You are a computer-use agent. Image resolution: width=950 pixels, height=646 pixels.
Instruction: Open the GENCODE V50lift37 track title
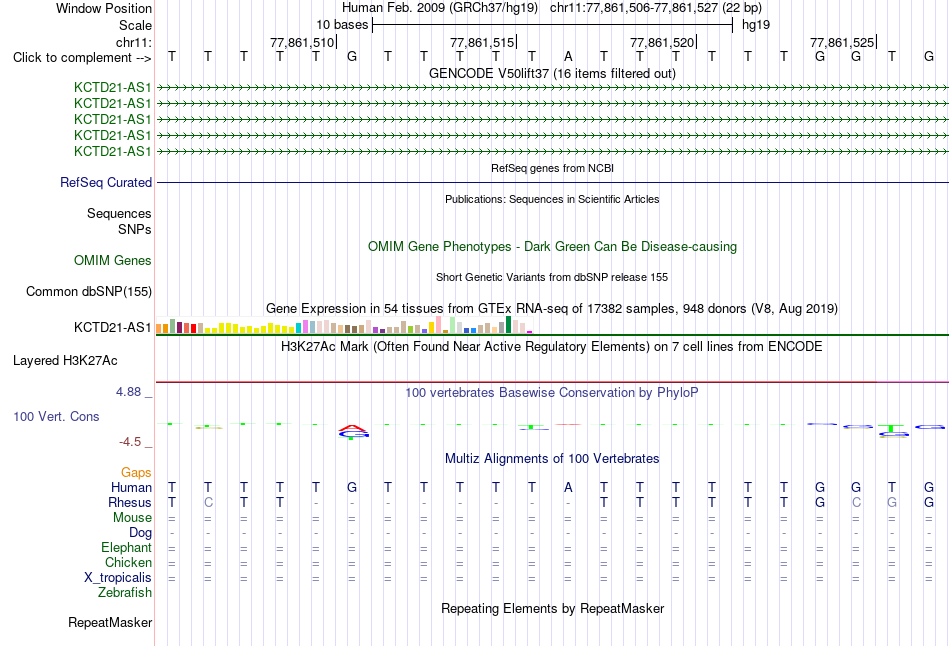pos(552,73)
